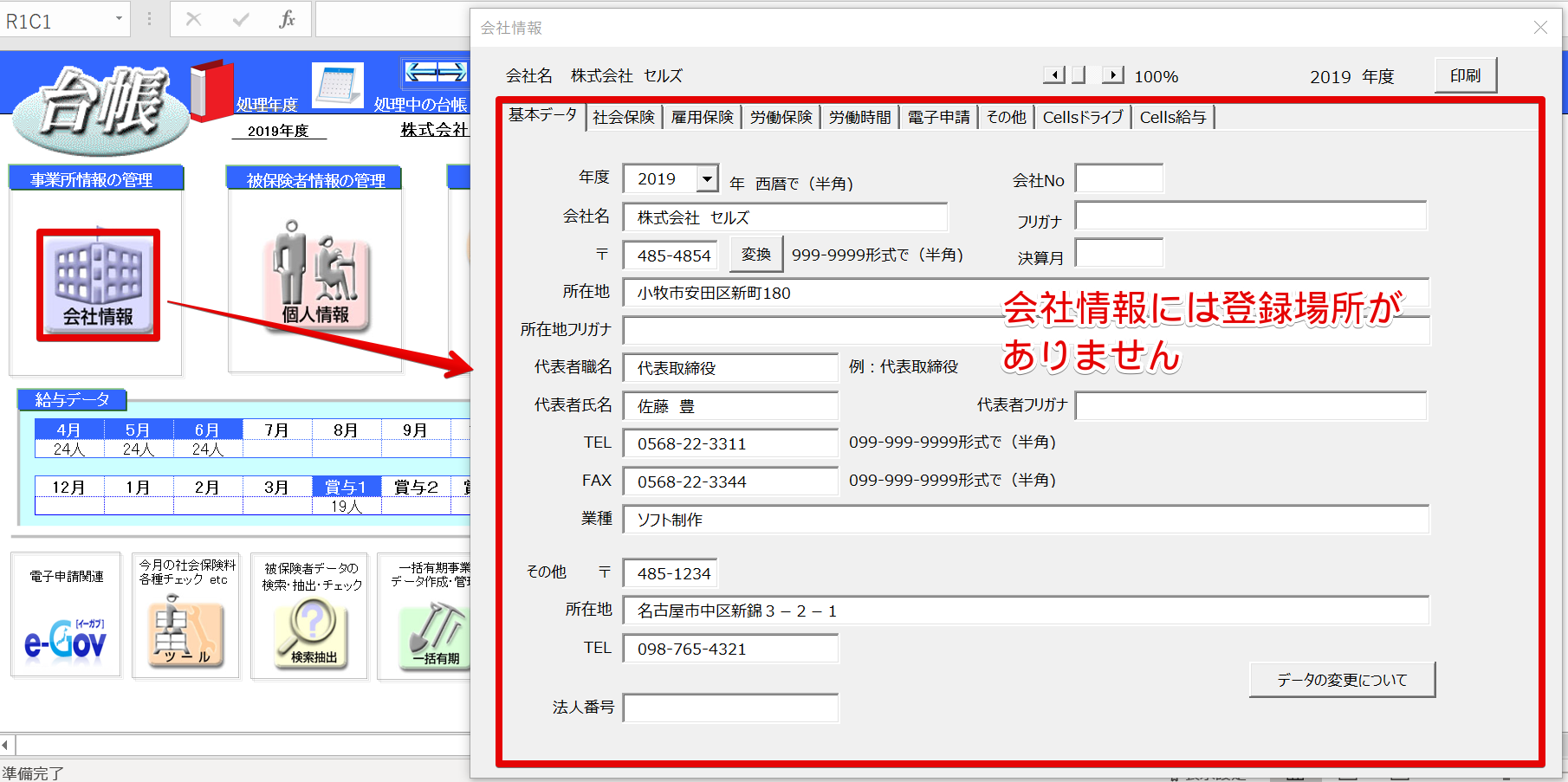Click the 変換 postal code button
The width and height of the screenshot is (1568, 782).
tap(756, 254)
